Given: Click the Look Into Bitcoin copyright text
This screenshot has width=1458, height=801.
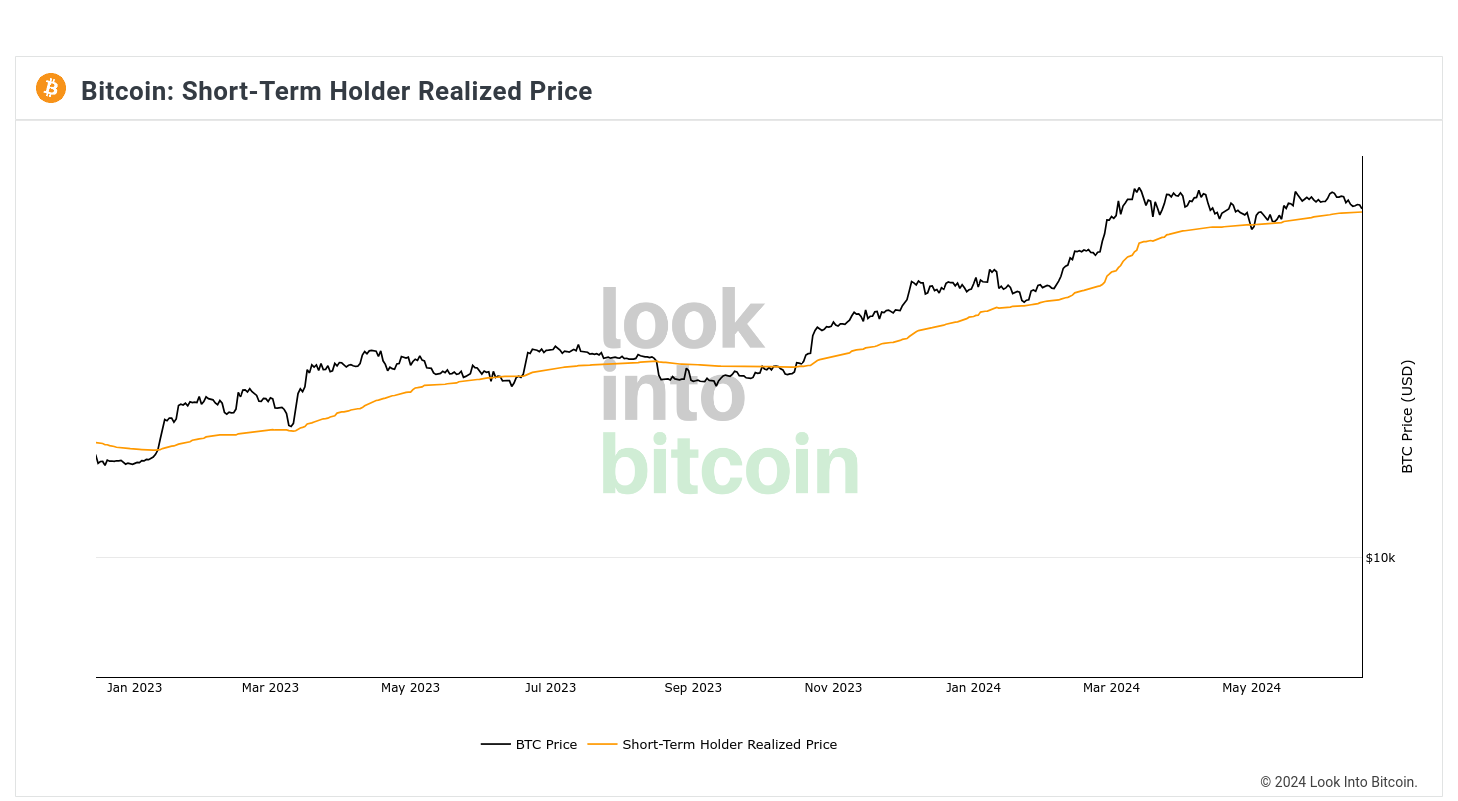Looking at the screenshot, I should (1339, 782).
